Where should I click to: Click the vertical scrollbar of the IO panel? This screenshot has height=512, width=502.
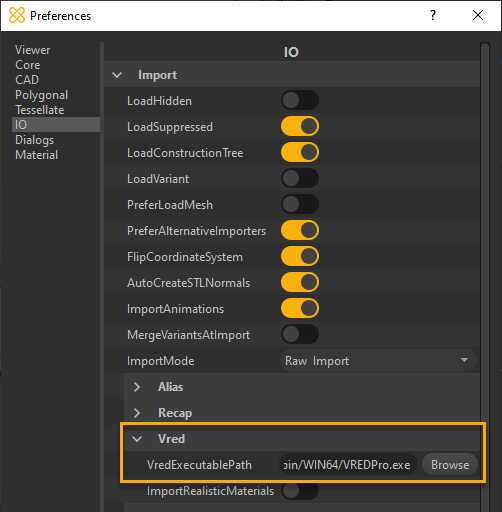click(485, 277)
